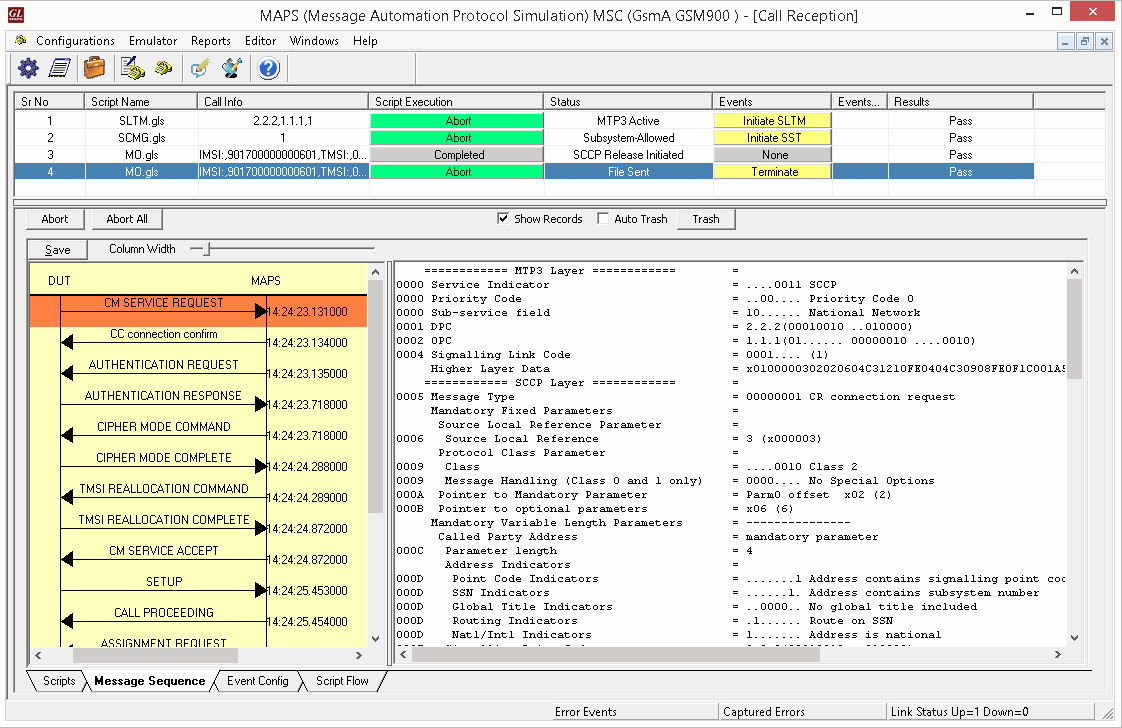The height and width of the screenshot is (728, 1122).
Task: Click the Initiate SLTM event button
Action: (x=774, y=121)
